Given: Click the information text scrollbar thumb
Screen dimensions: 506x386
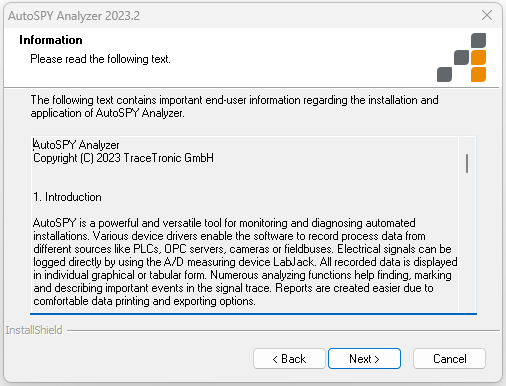Looking at the screenshot, I should point(467,163).
